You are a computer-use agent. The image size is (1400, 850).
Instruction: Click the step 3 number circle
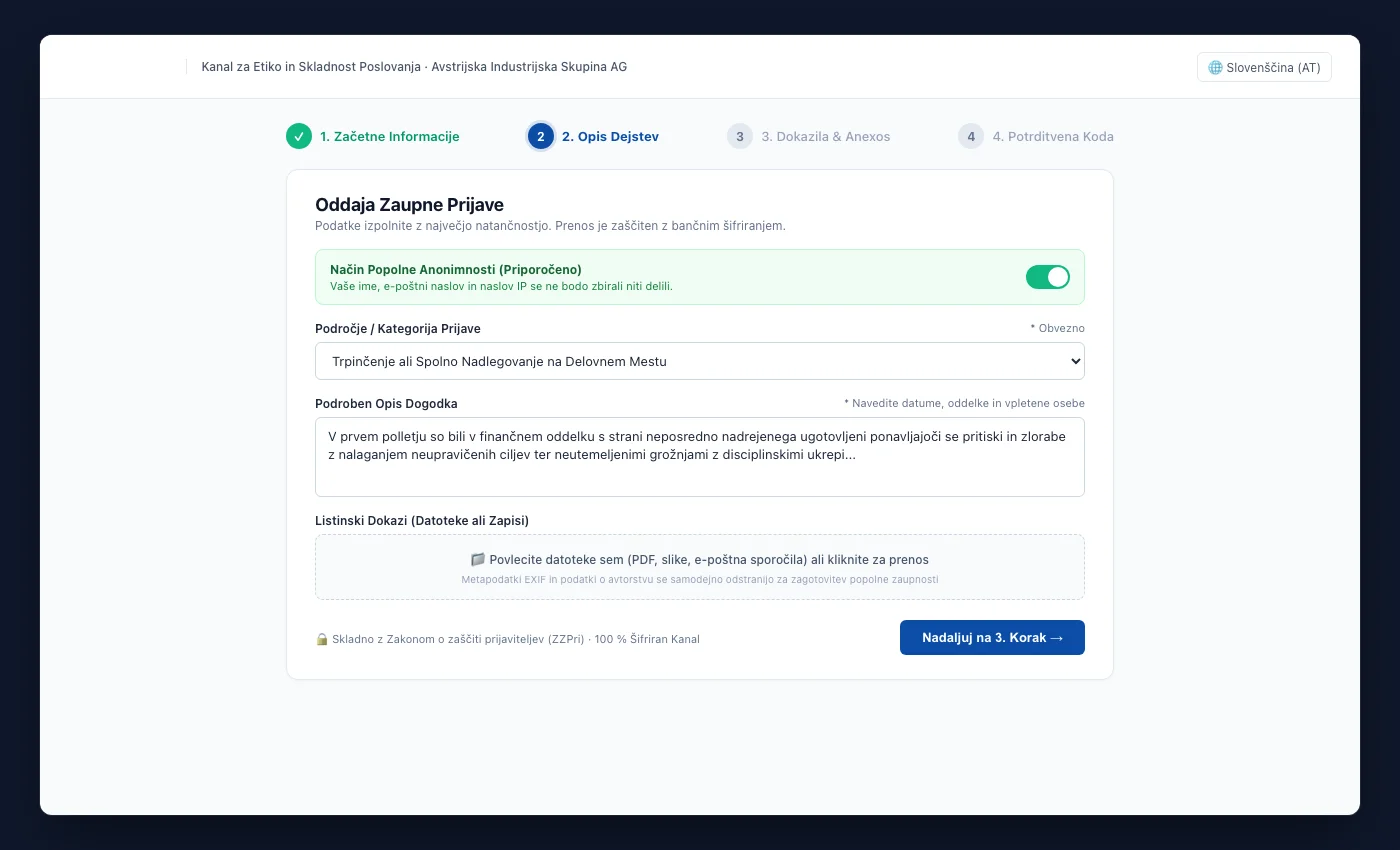click(740, 136)
